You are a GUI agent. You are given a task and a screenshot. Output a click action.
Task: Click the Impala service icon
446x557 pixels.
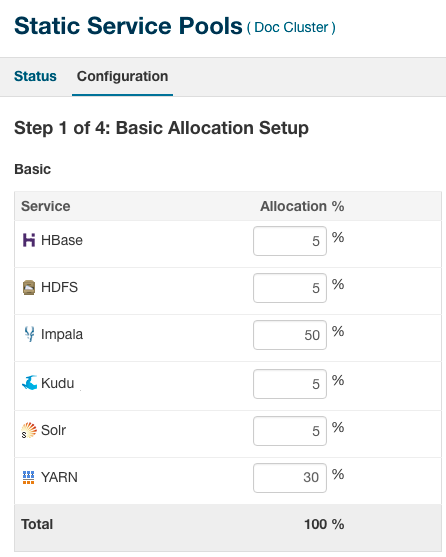click(x=29, y=334)
